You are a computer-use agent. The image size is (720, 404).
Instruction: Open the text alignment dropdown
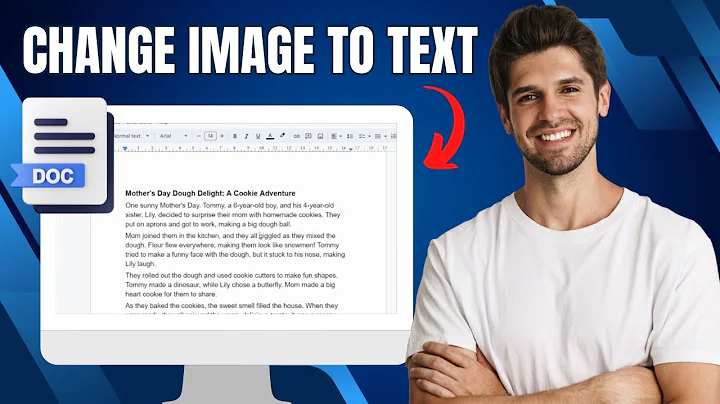336,136
